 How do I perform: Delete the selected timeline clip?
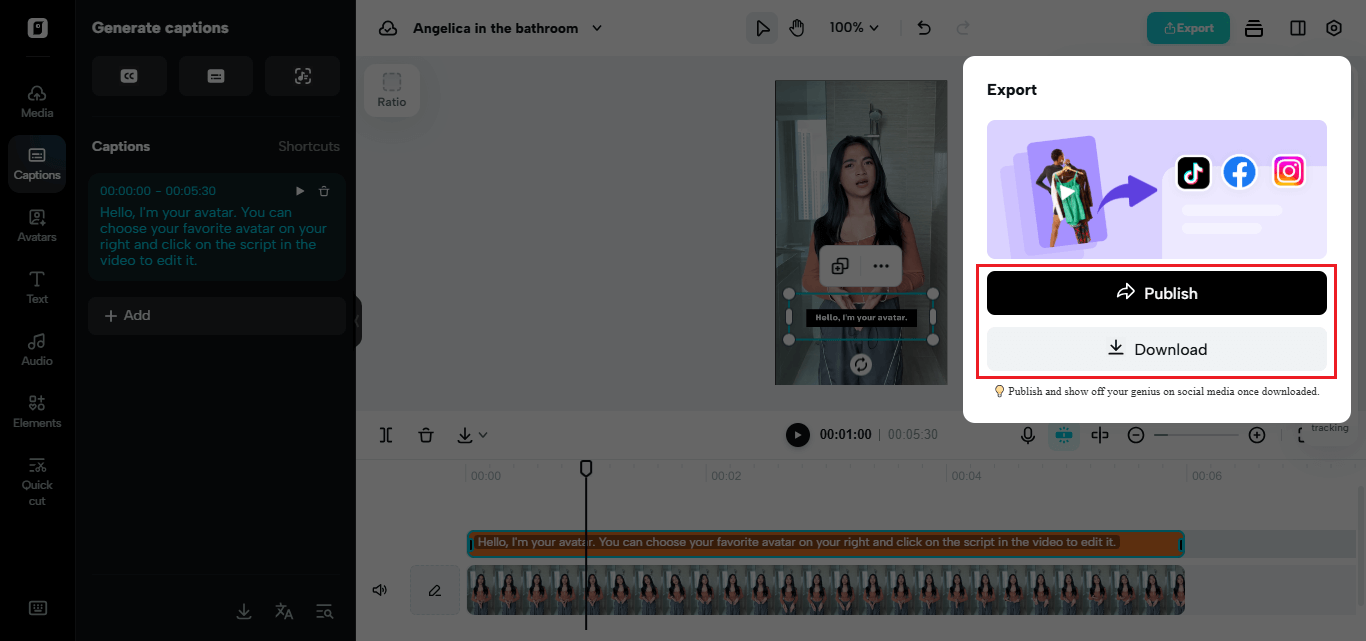click(426, 435)
